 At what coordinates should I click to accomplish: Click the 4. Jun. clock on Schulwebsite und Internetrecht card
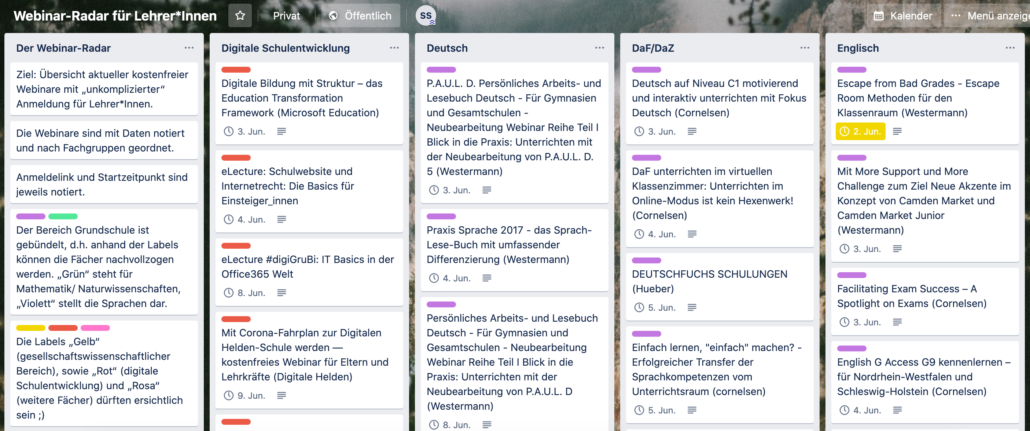click(x=229, y=219)
